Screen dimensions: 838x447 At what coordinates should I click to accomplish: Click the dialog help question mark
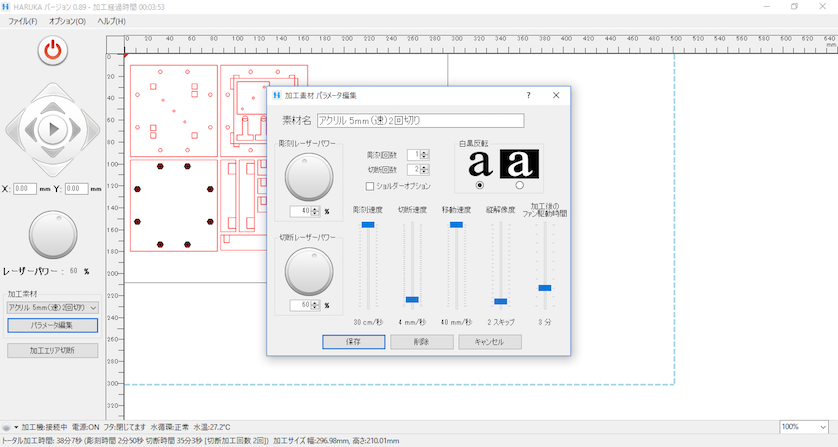[528, 95]
